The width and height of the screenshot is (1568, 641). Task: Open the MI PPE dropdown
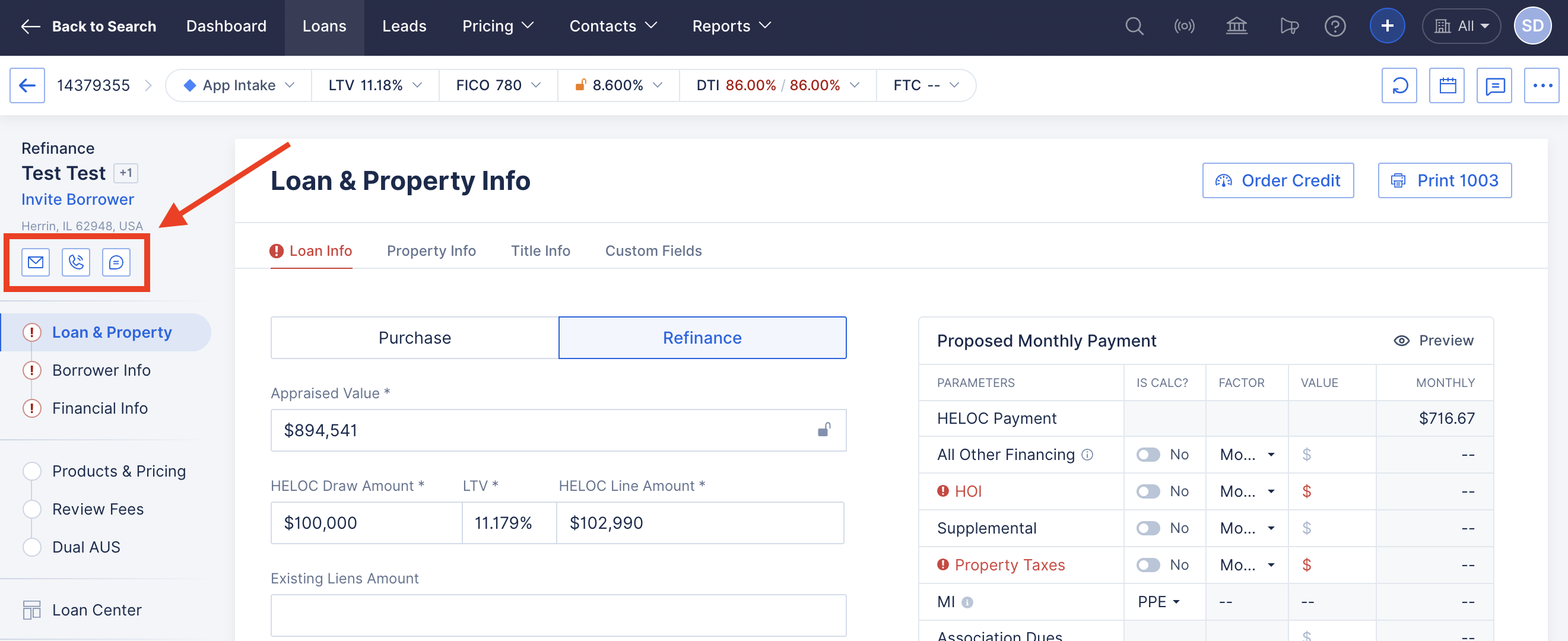[1158, 601]
